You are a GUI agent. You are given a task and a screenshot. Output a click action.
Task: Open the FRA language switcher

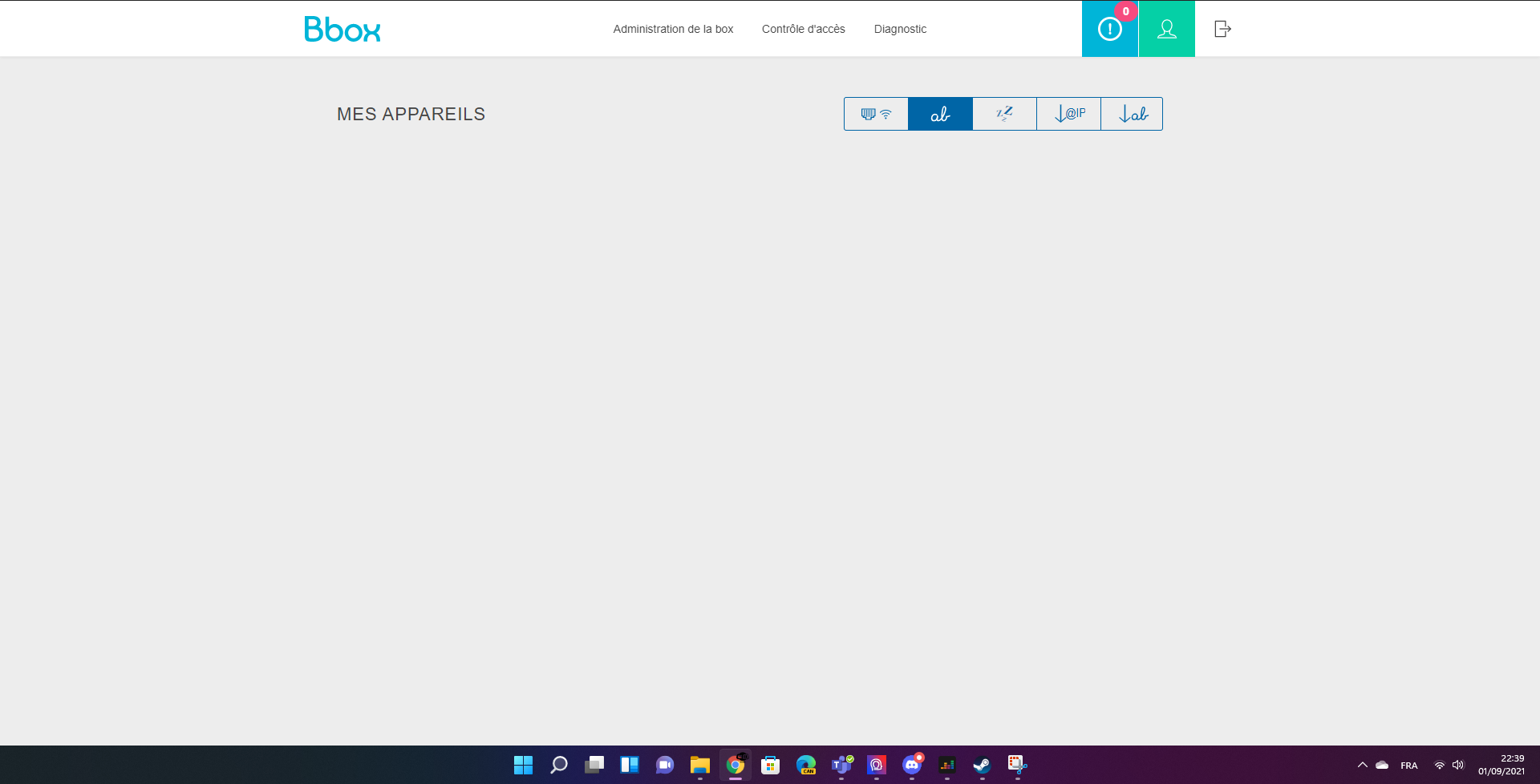[1409, 766]
